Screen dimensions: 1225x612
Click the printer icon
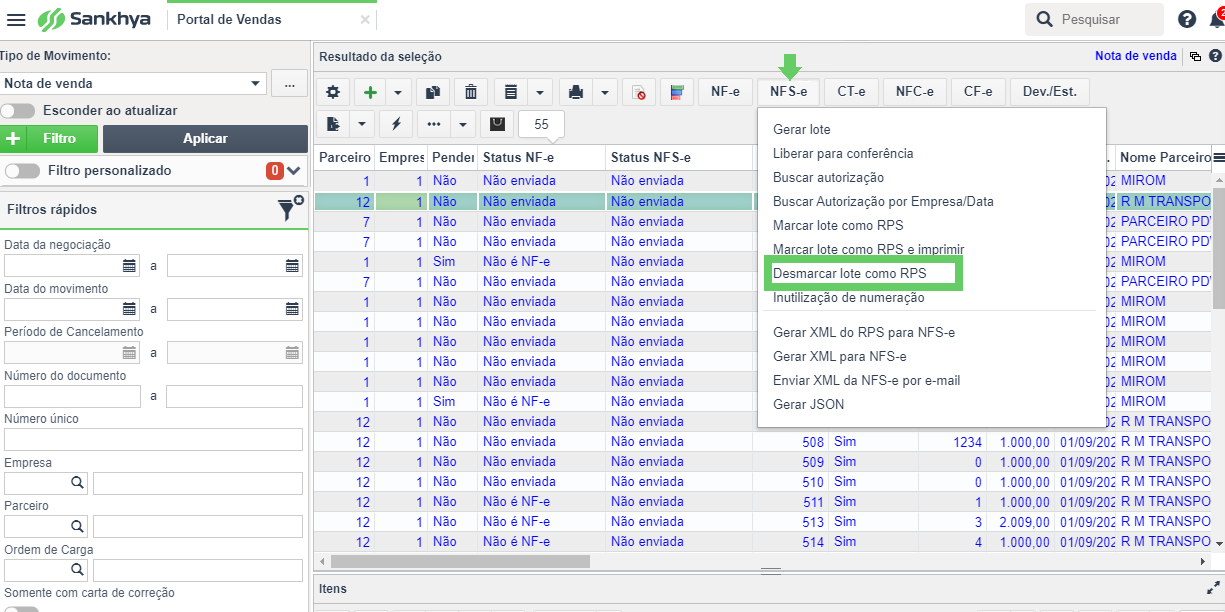click(576, 92)
